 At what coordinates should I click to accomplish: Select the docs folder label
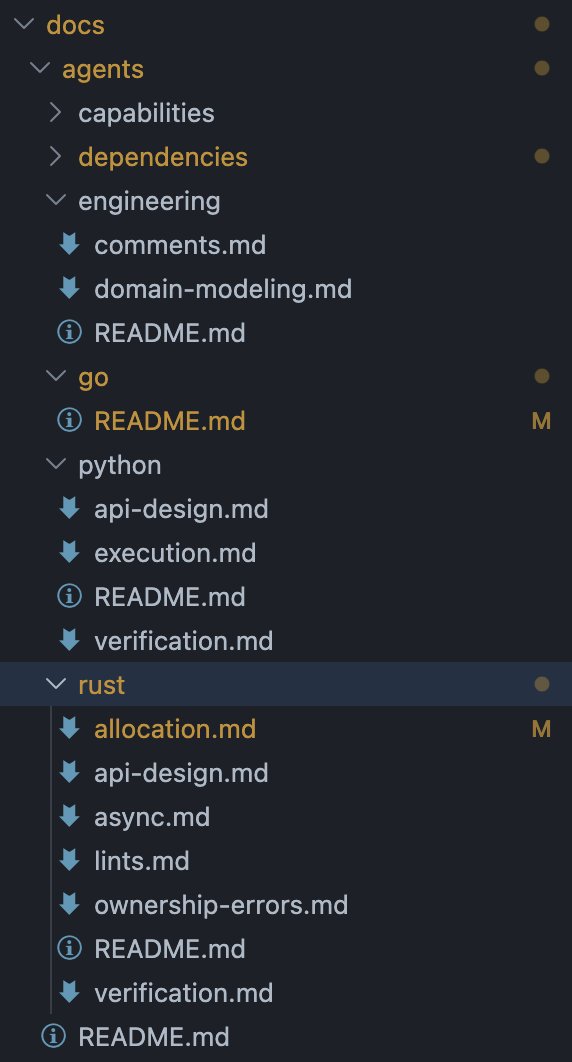point(75,25)
